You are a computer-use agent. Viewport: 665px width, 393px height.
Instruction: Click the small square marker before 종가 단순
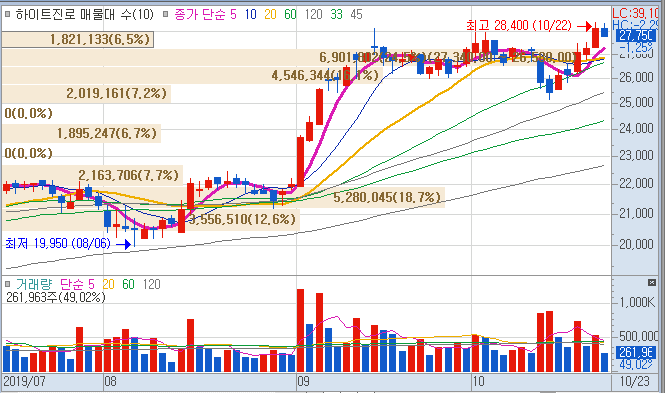pos(166,14)
